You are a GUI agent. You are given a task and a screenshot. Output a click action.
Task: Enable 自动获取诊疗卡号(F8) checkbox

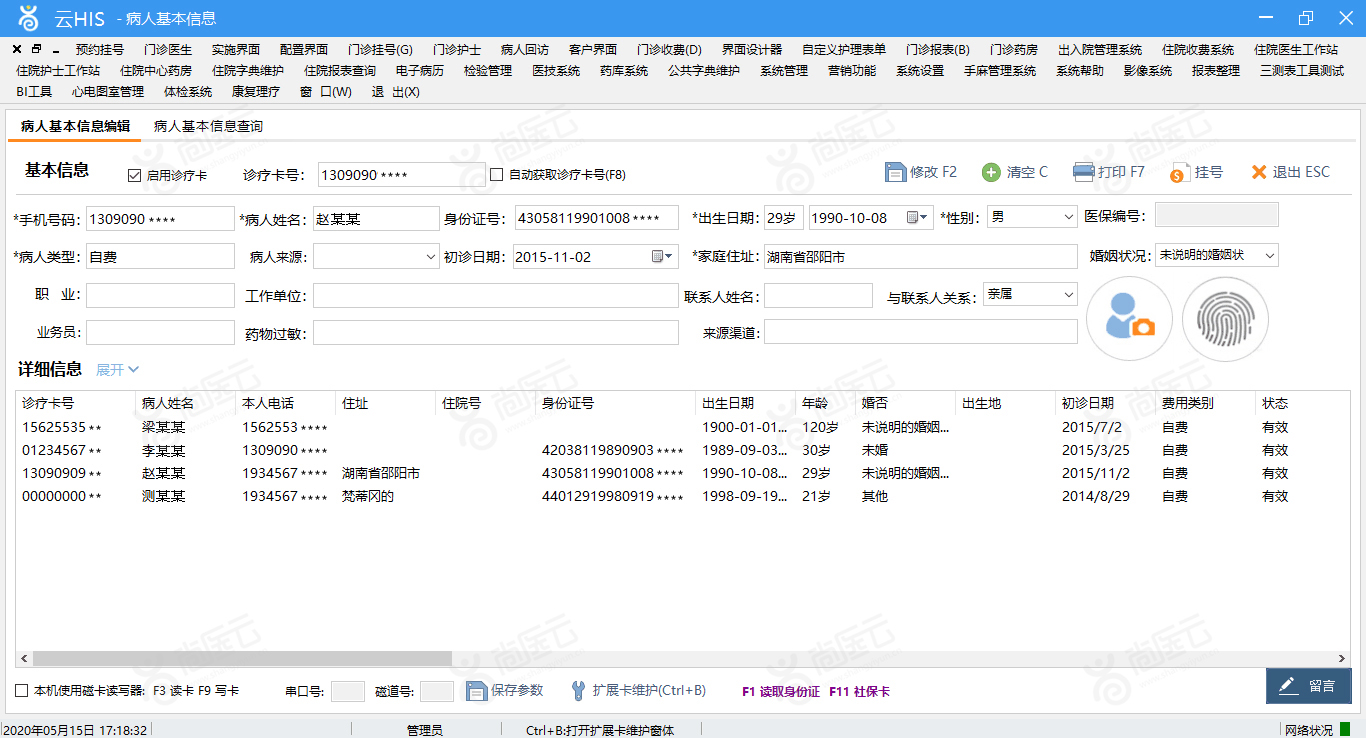point(497,175)
